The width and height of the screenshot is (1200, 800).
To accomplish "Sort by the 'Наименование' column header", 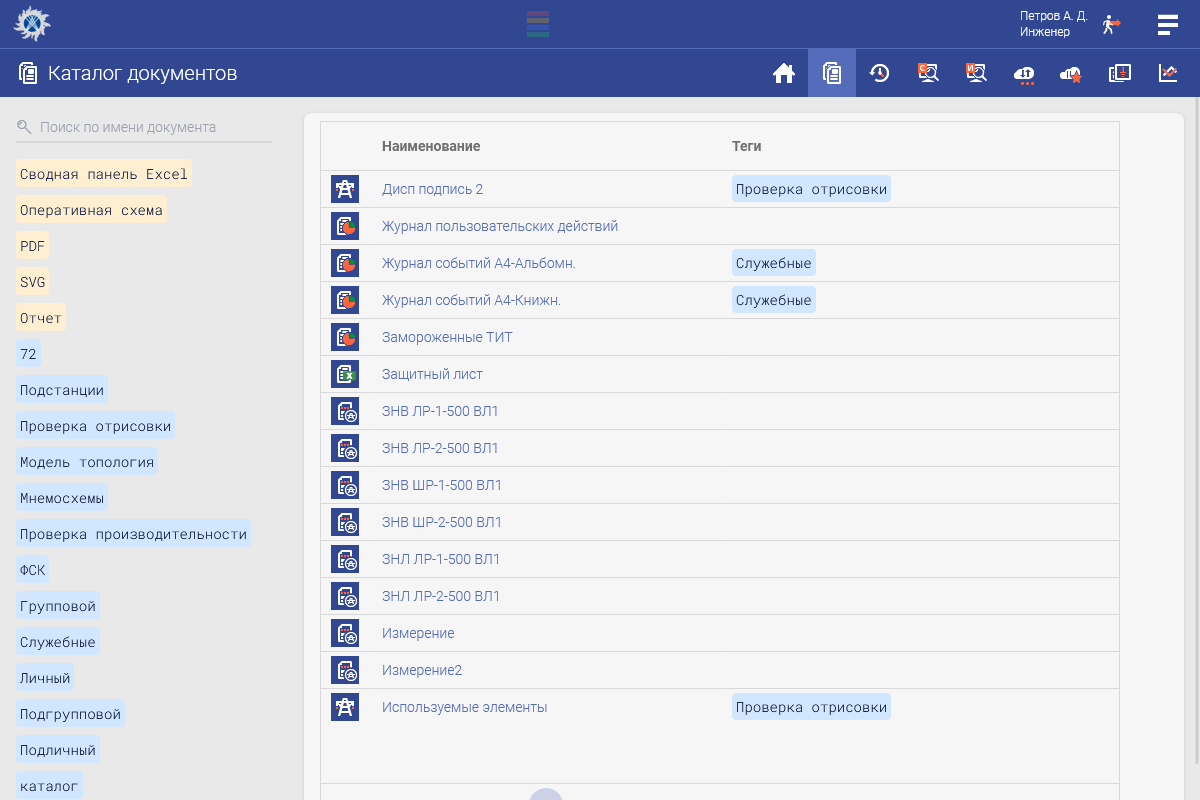I will (431, 146).
